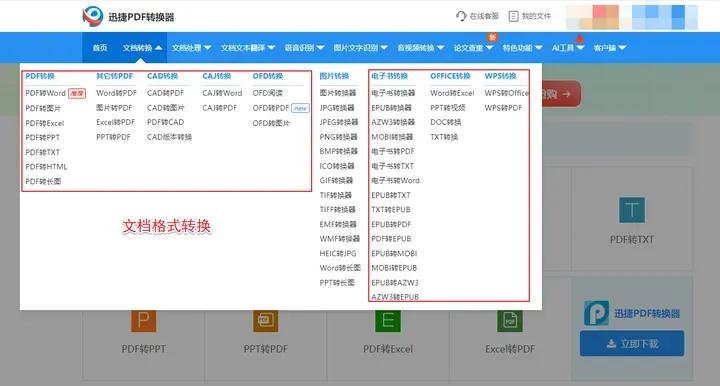Image resolution: width=720 pixels, height=386 pixels.
Task: Open PNG转换器 link
Action: 338,137
